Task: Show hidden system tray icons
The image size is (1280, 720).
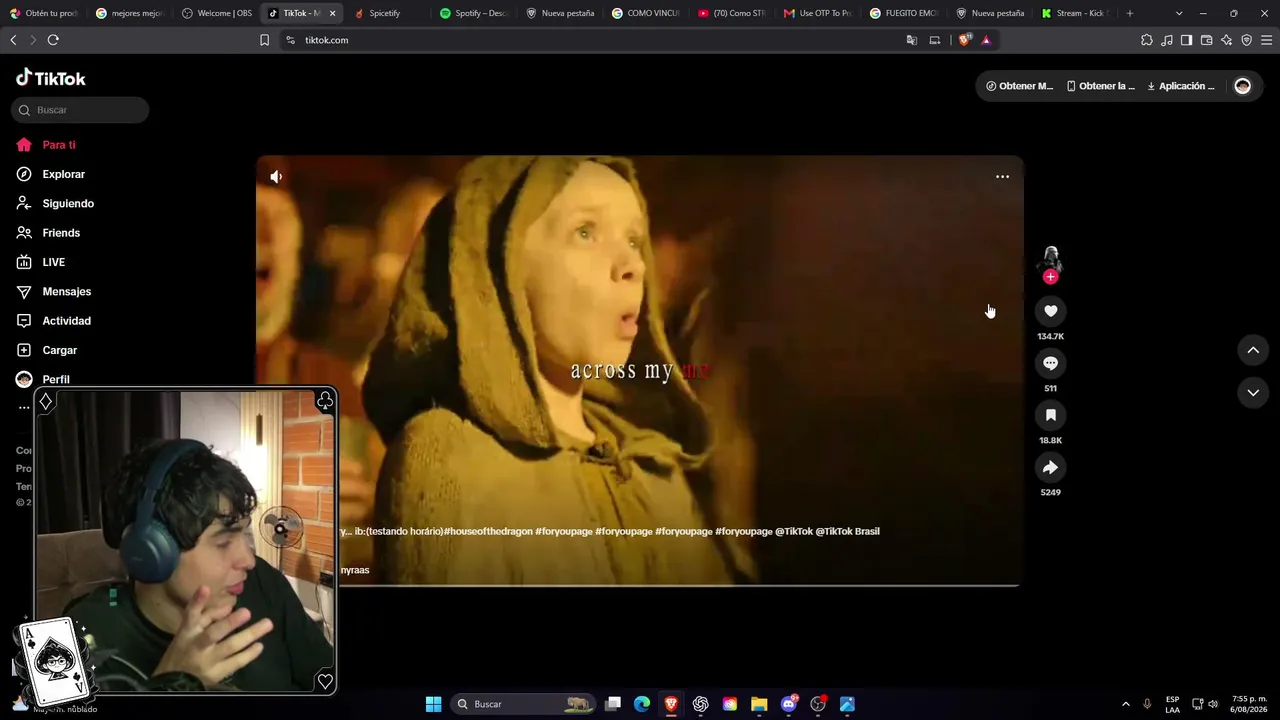Action: 1126,704
